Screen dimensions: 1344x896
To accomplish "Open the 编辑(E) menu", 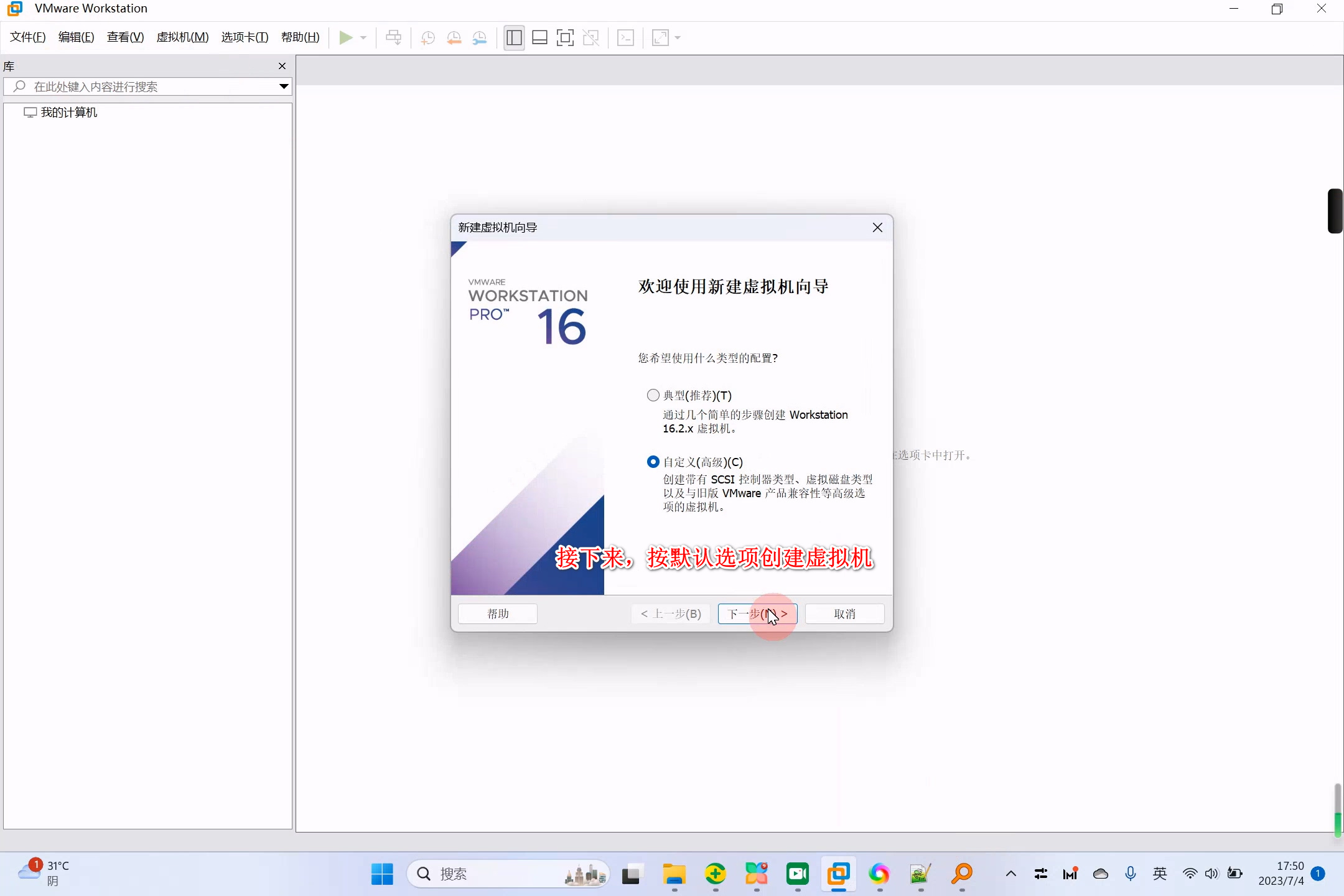I will point(77,37).
